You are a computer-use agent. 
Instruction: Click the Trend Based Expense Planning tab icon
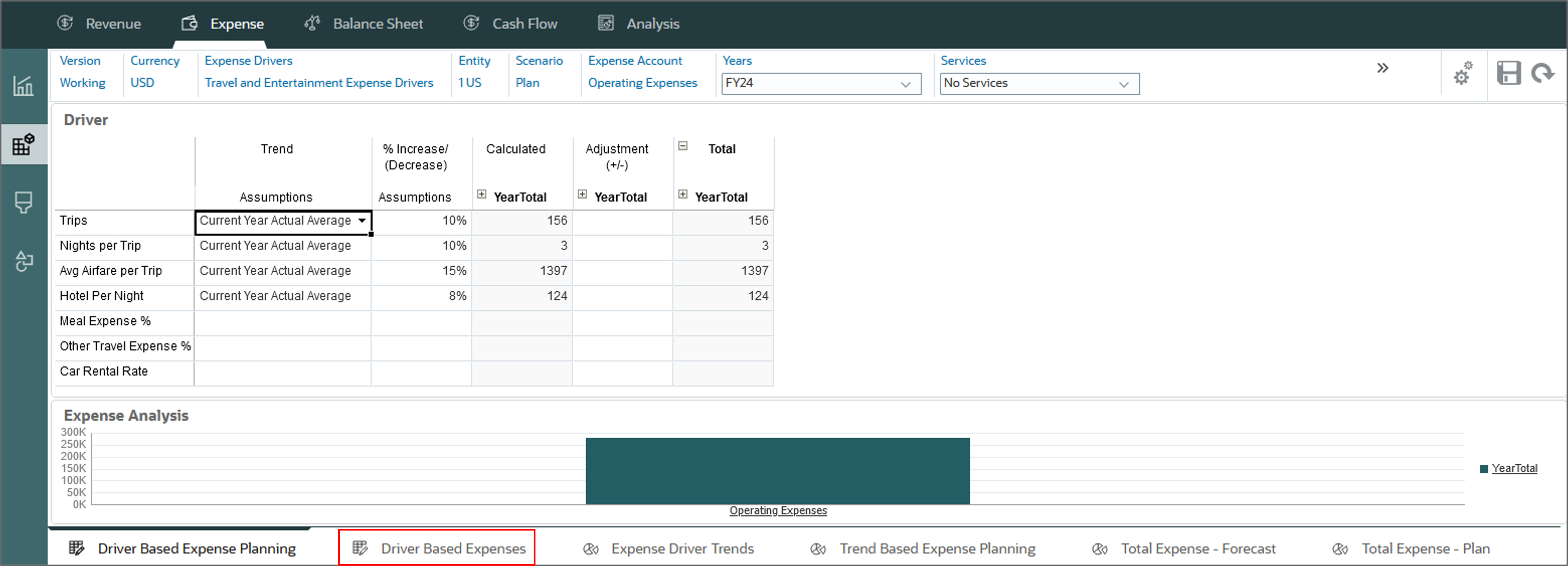(x=818, y=549)
